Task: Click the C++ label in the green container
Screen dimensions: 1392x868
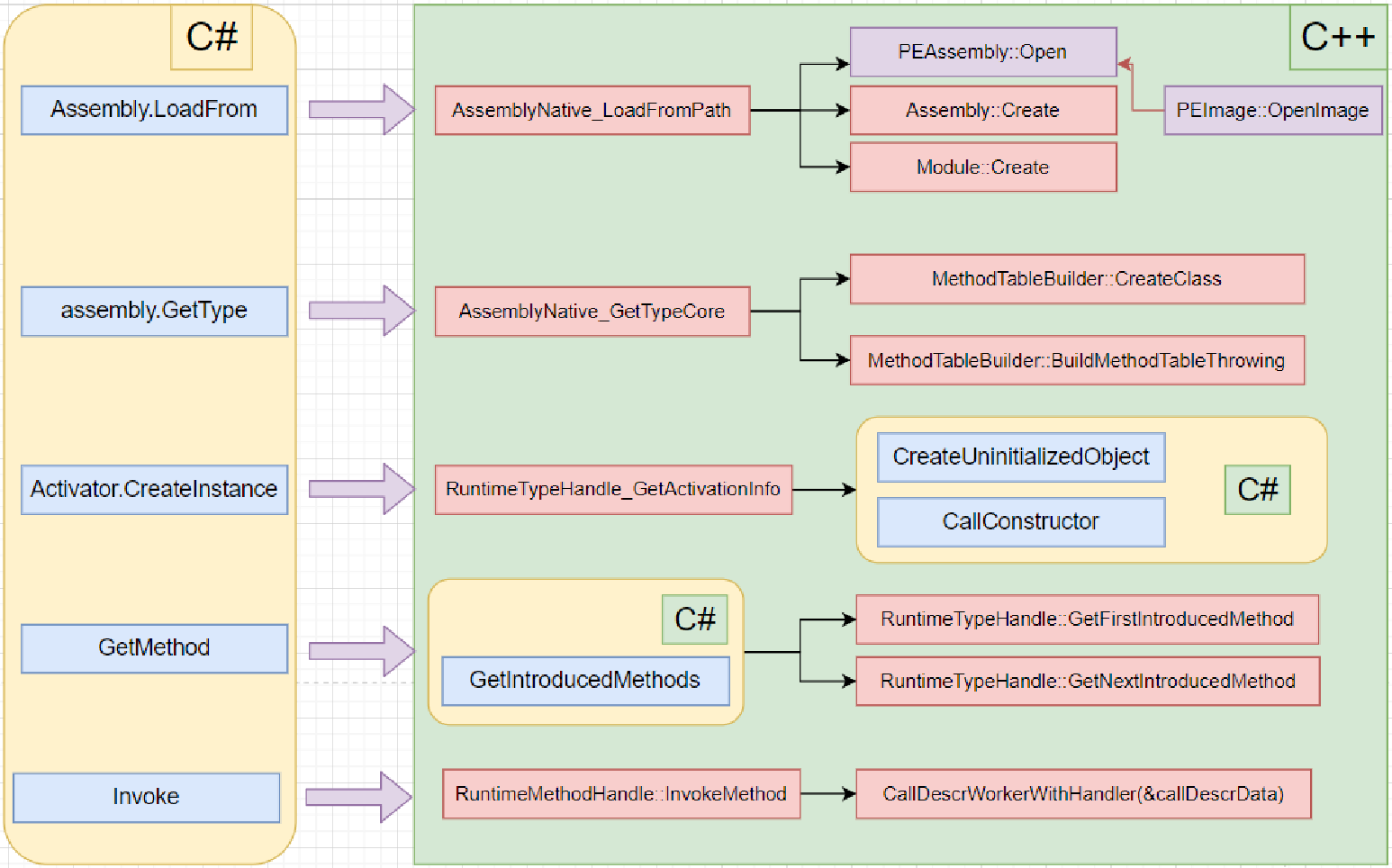Action: click(x=1338, y=38)
